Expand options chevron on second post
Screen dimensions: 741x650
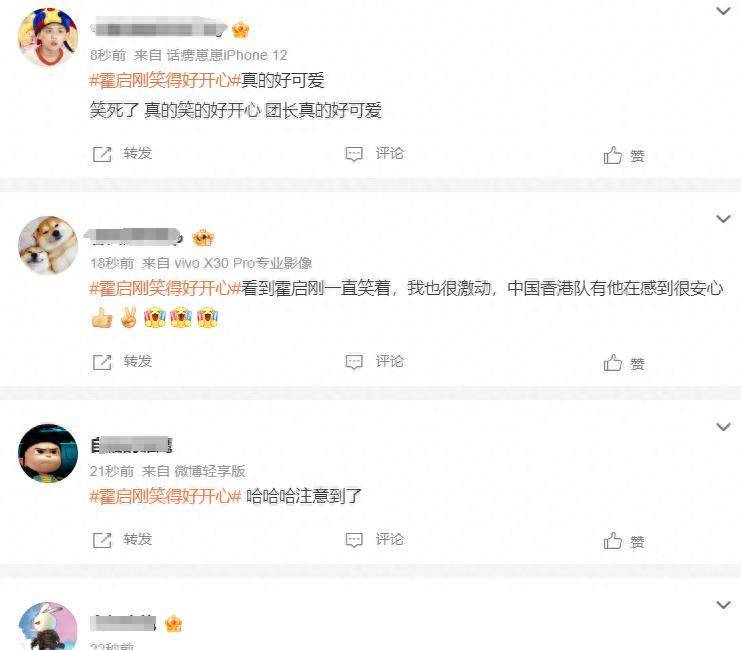[x=724, y=218]
